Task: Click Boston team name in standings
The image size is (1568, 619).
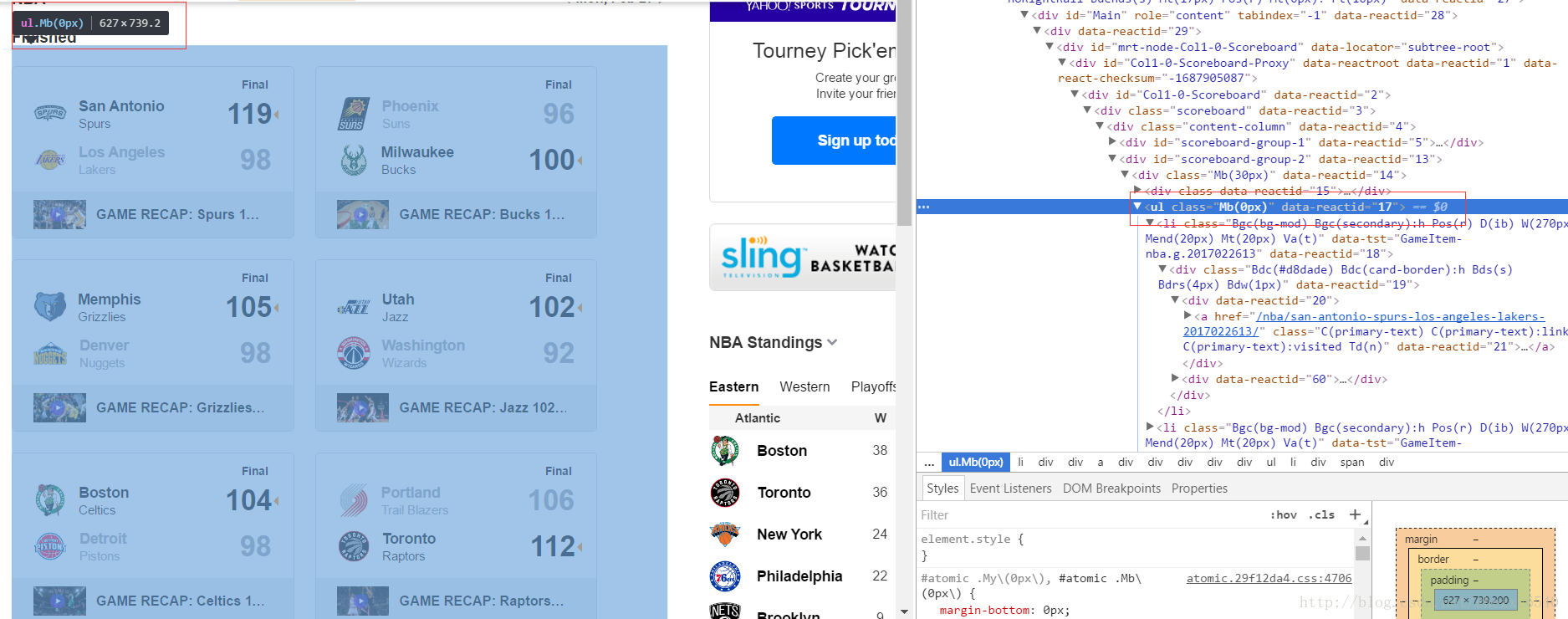Action: tap(782, 451)
